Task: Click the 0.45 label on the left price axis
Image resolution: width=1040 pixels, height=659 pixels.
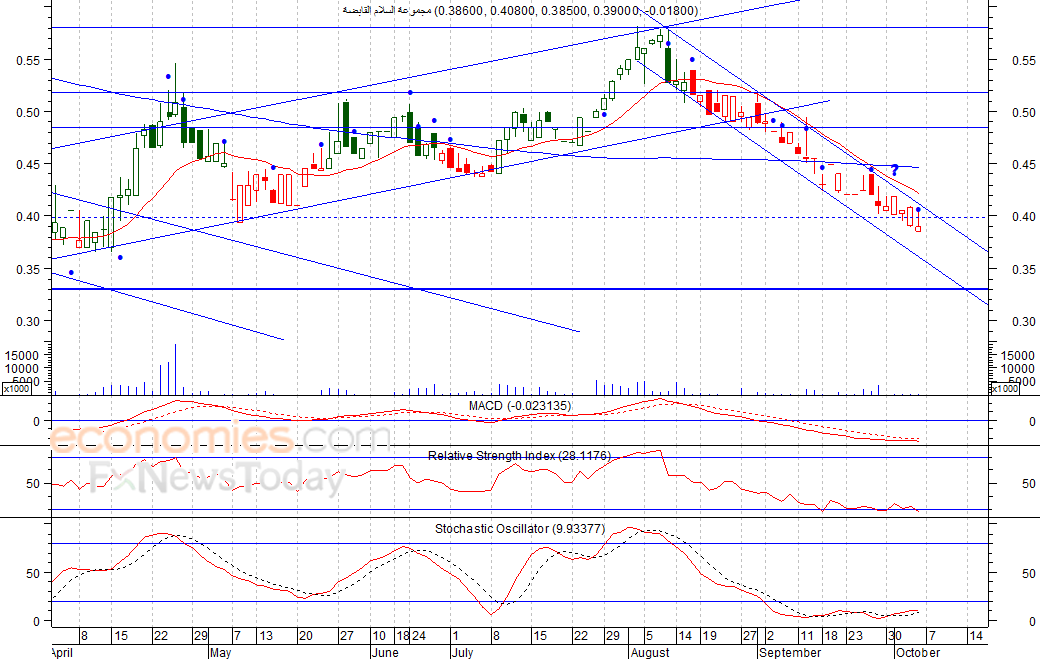Action: (28, 164)
